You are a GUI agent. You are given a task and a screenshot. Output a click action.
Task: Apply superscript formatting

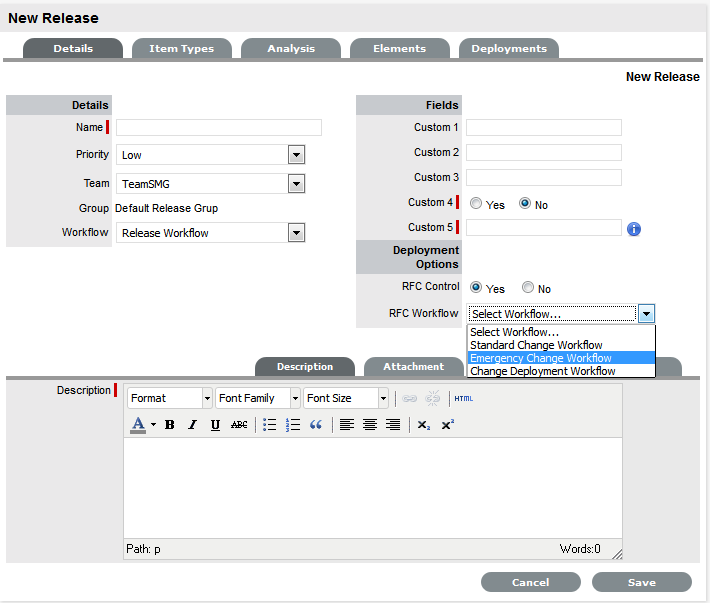tap(447, 425)
